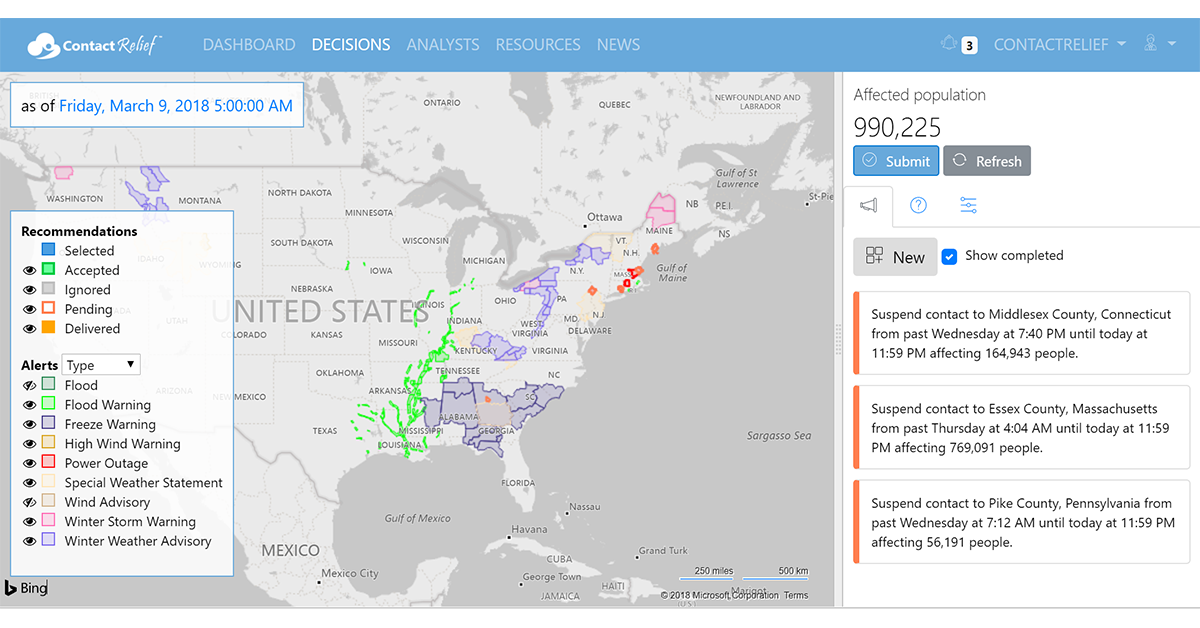Open the megaphone recommendations tab

[x=868, y=206]
